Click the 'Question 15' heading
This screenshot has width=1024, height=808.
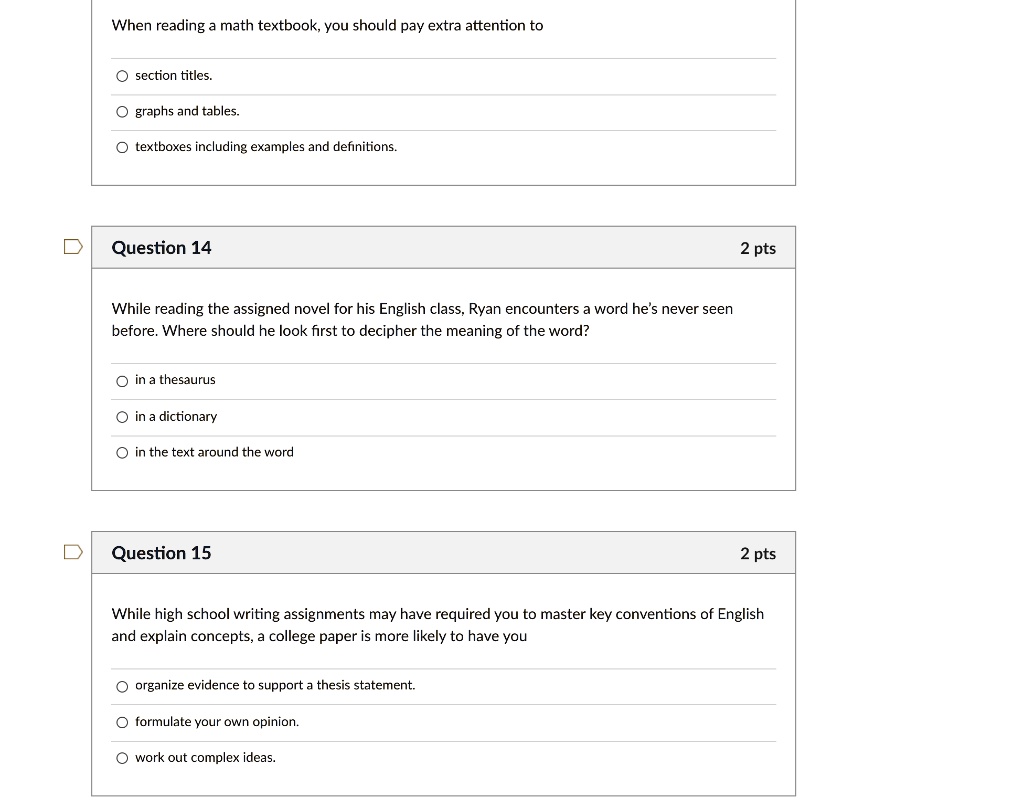[x=162, y=553]
